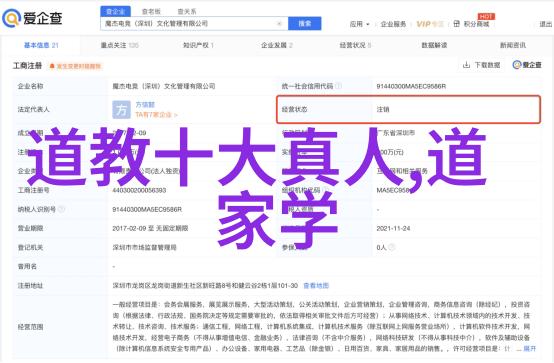Image resolution: width=554 pixels, height=363 pixels.
Task: Switch to the 新闻资讯 tab
Action: coord(513,45)
